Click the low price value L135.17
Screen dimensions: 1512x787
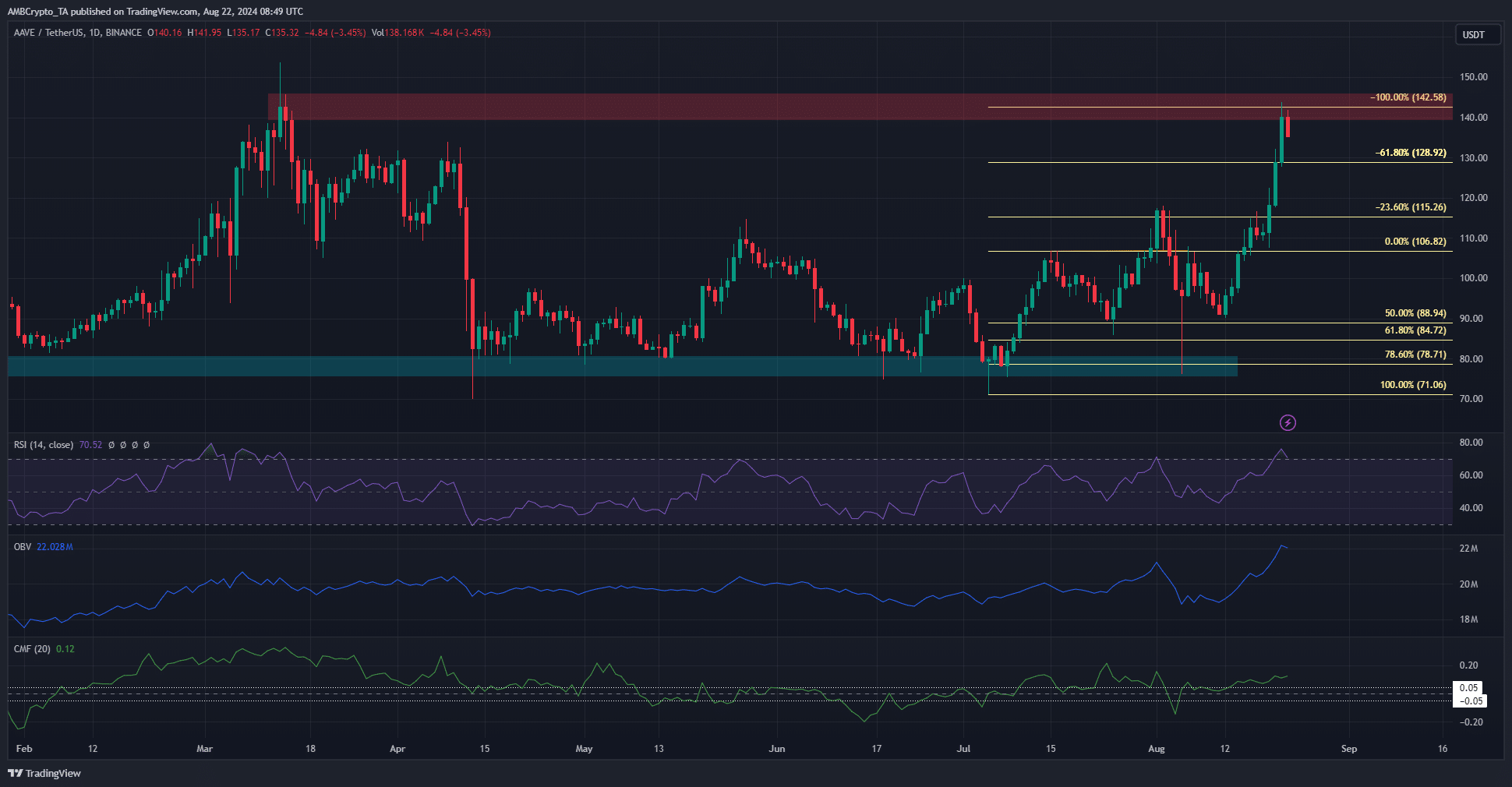[x=243, y=33]
